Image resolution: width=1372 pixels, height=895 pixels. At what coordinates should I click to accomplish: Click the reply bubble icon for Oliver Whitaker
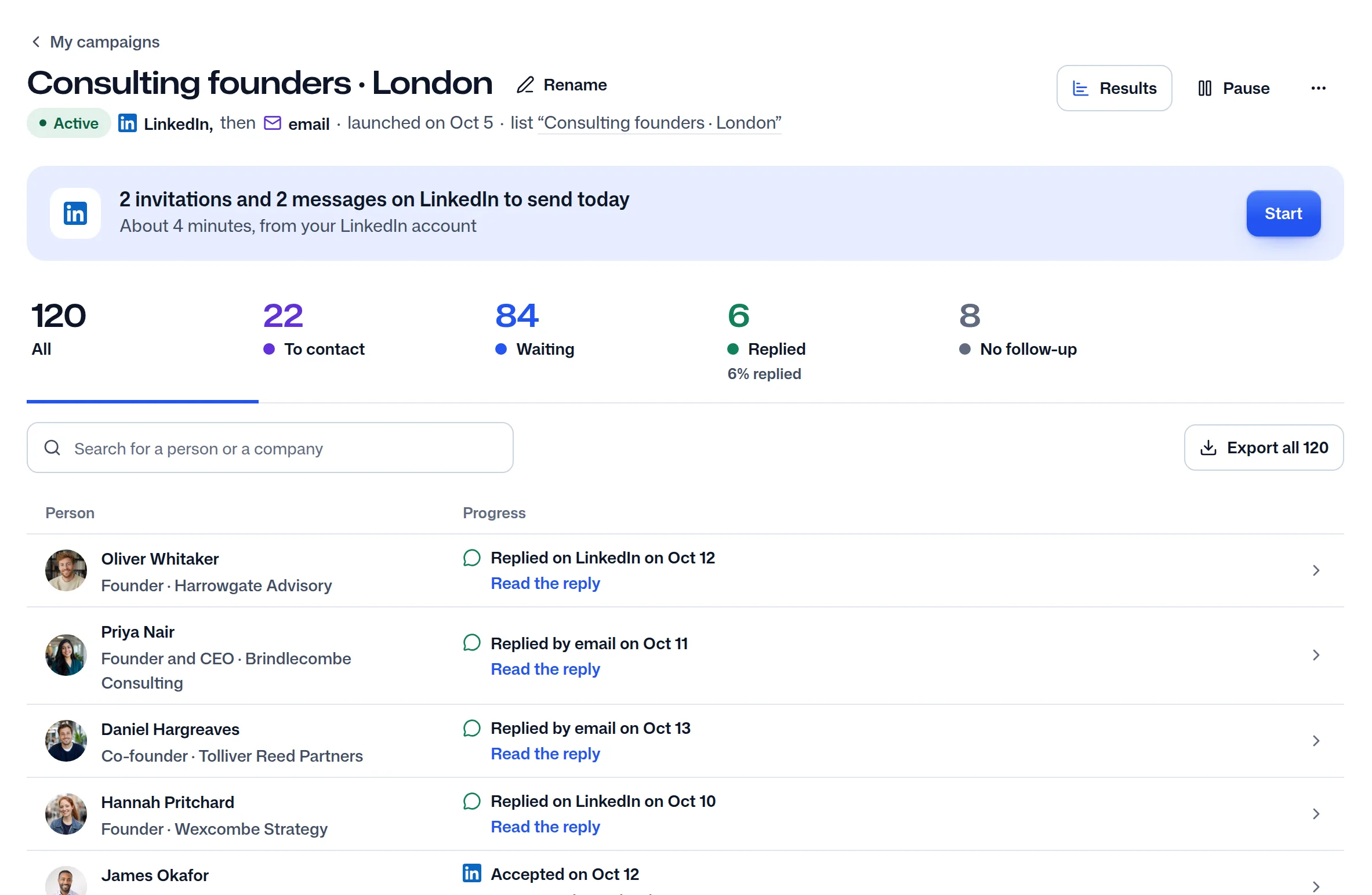click(x=471, y=558)
